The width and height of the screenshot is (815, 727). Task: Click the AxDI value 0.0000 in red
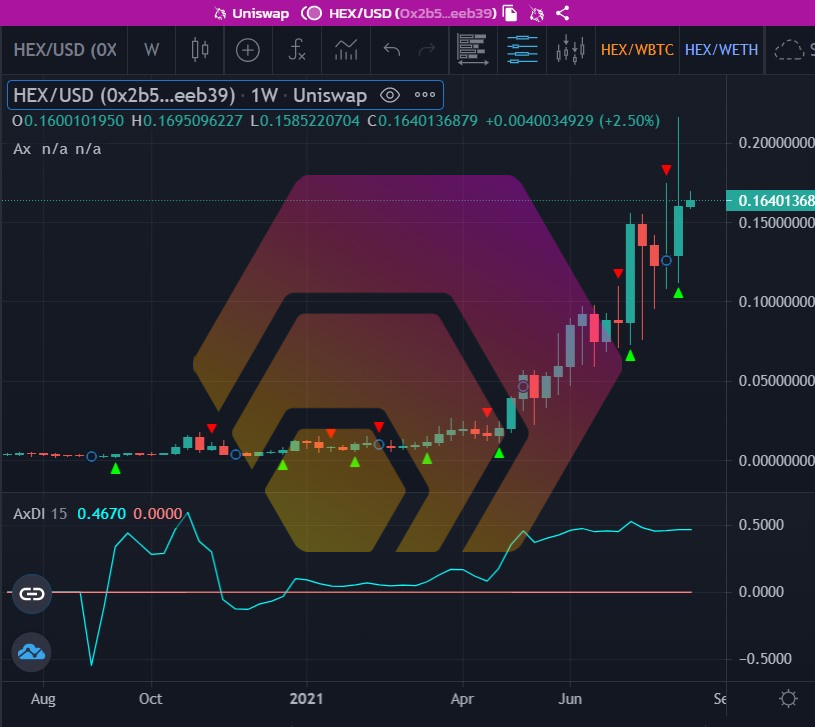tap(157, 514)
